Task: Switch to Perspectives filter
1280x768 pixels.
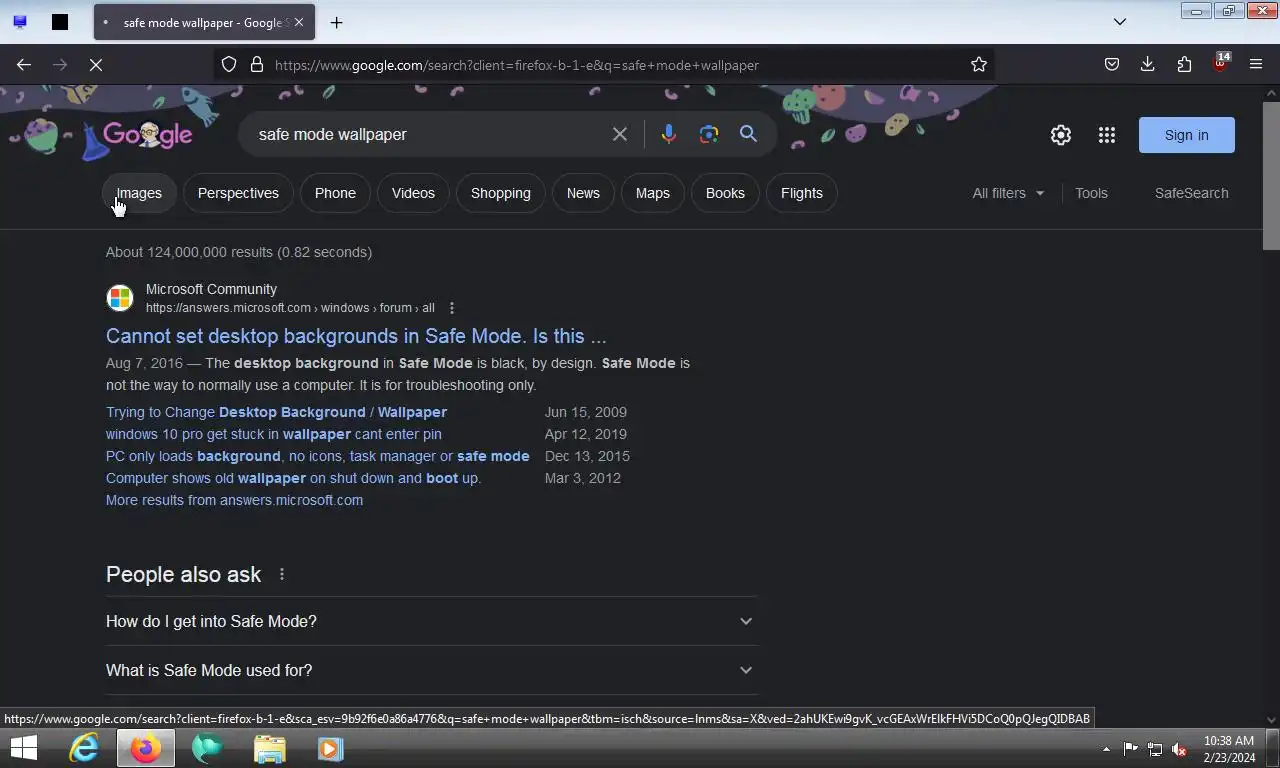Action: [x=238, y=193]
